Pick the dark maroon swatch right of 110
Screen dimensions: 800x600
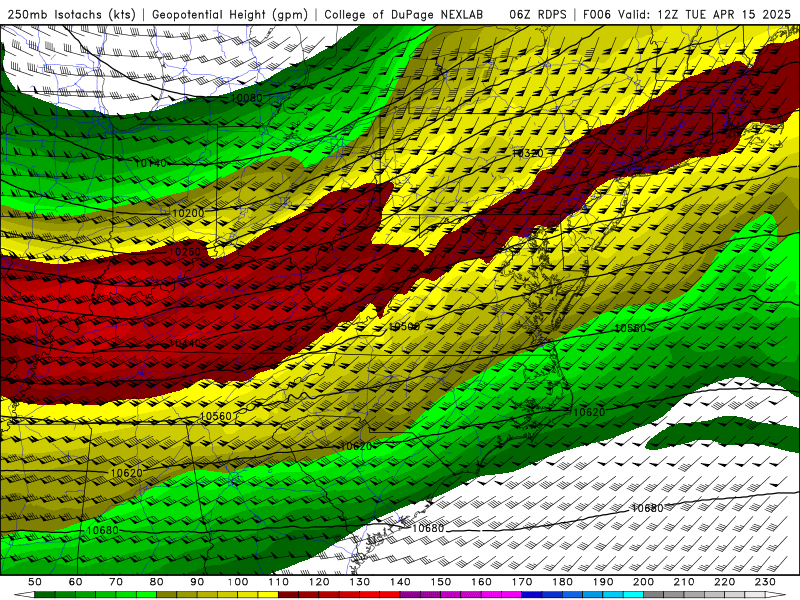pos(288,595)
